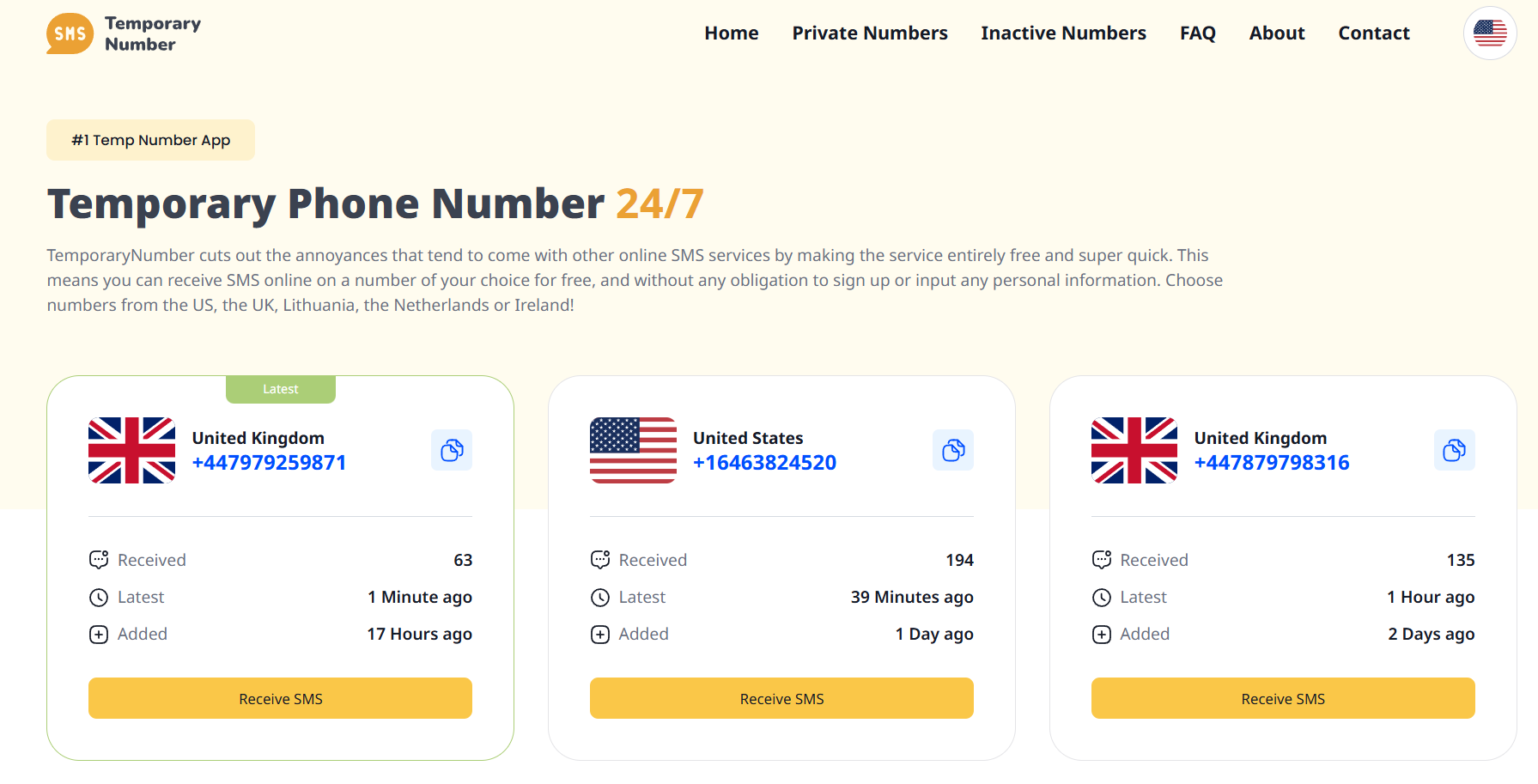The image size is (1538, 784).
Task: Copy the +447979259871 number icon
Action: (452, 450)
